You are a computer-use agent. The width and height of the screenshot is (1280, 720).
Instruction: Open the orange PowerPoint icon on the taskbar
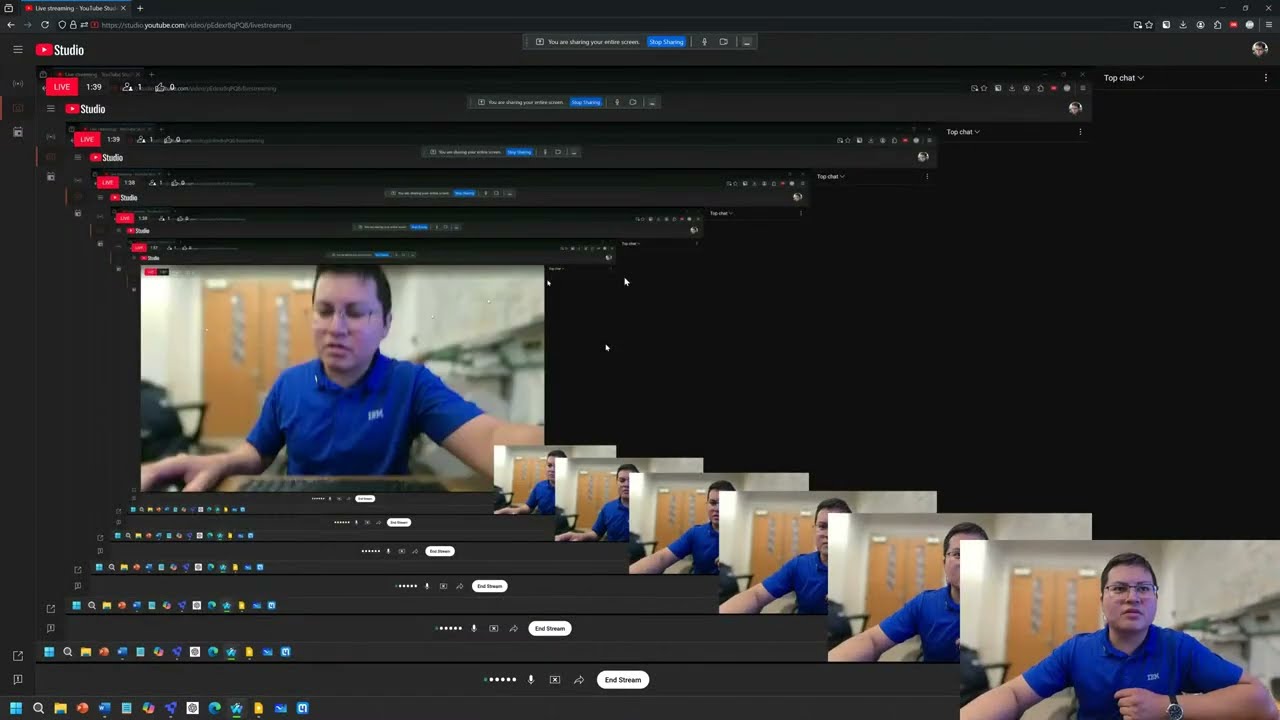[x=82, y=709]
